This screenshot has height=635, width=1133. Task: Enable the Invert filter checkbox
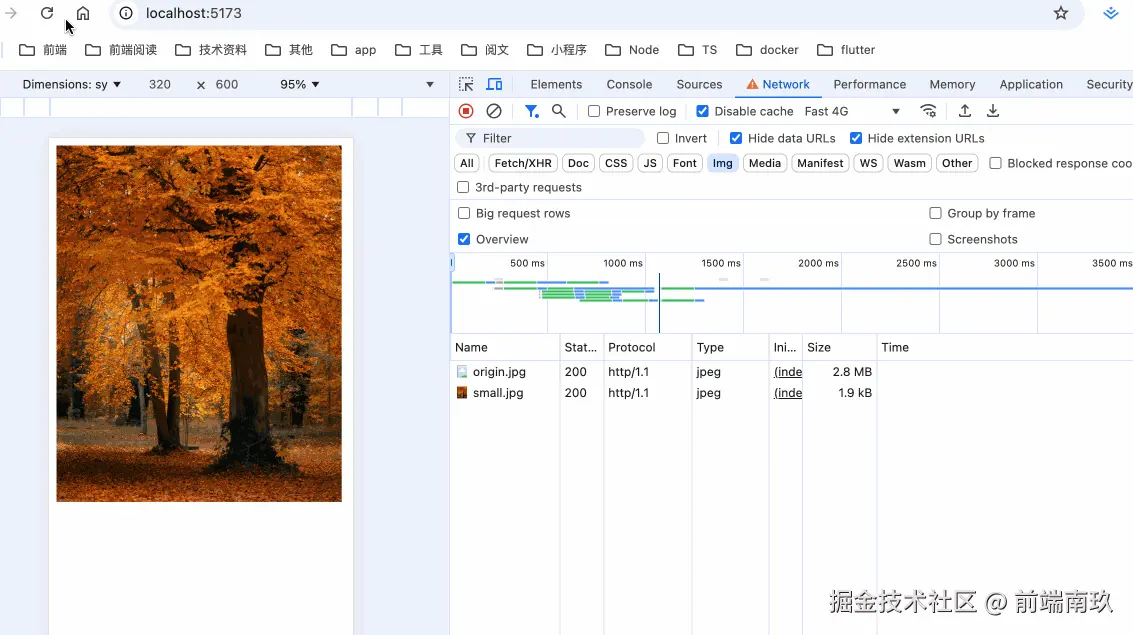pos(663,138)
